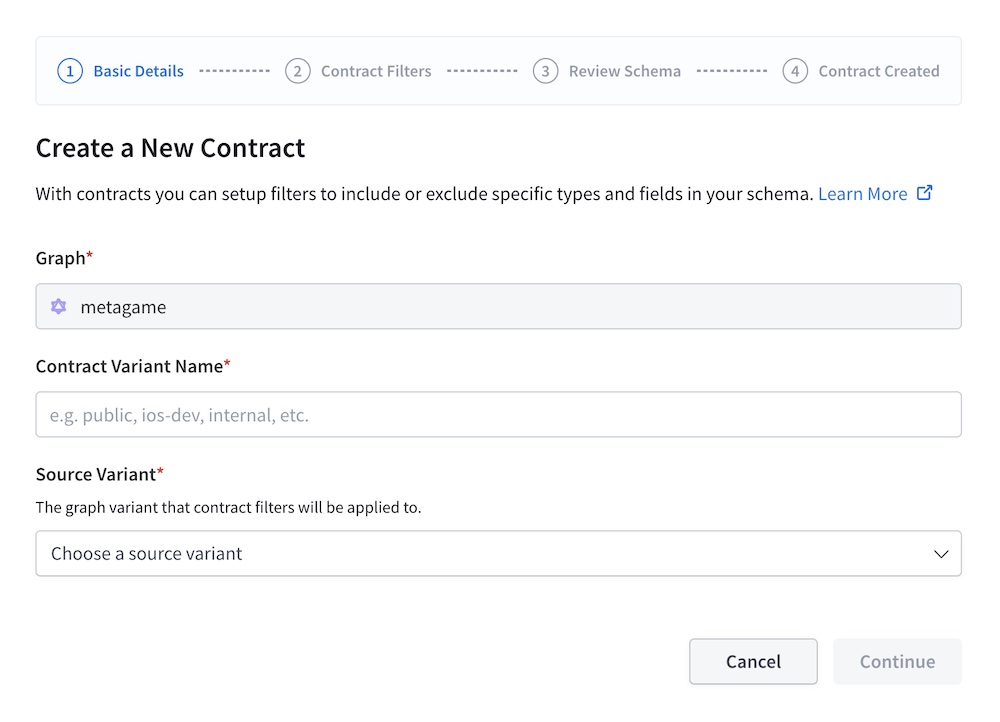The height and width of the screenshot is (722, 1000).
Task: Select the Review Schema step
Action: [624, 71]
